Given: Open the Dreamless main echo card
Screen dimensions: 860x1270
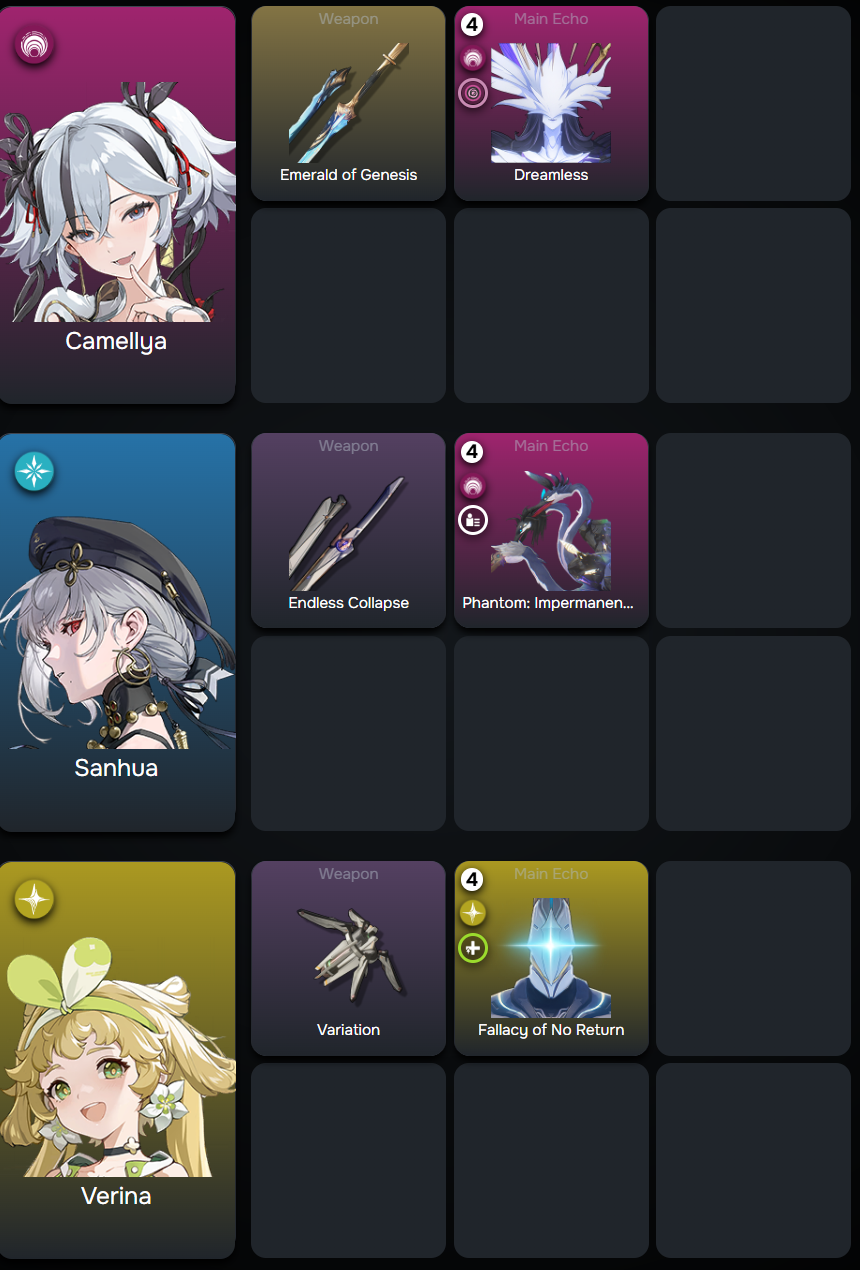Looking at the screenshot, I should pyautogui.click(x=551, y=103).
